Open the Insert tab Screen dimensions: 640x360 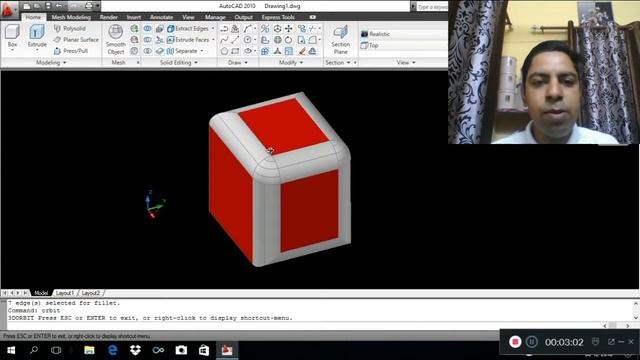(133, 17)
